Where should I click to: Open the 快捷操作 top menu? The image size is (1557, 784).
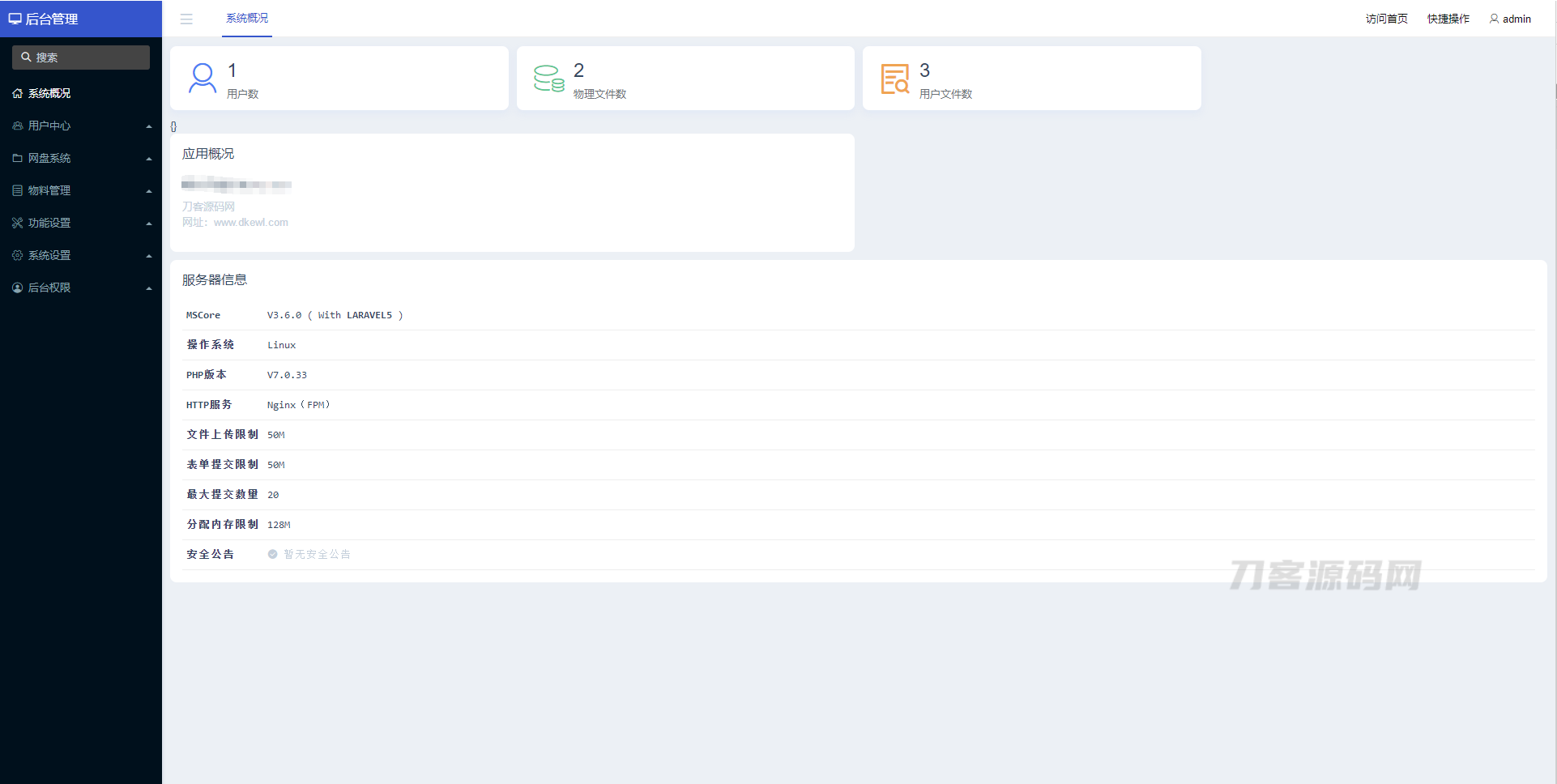(x=1448, y=19)
